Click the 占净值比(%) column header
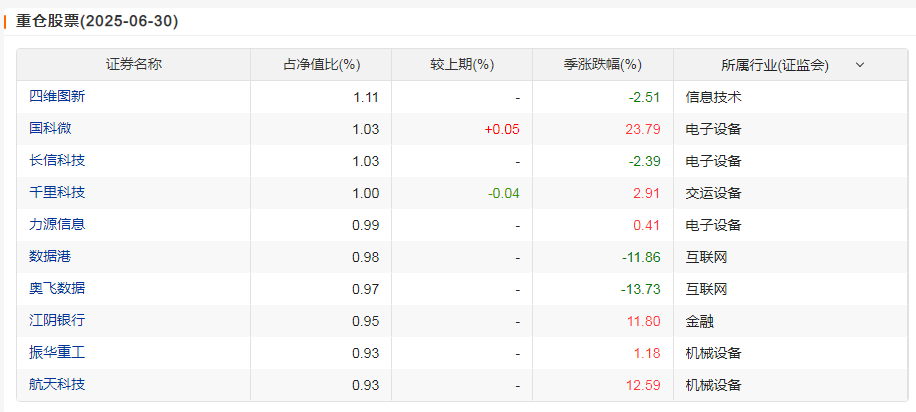 [321, 65]
